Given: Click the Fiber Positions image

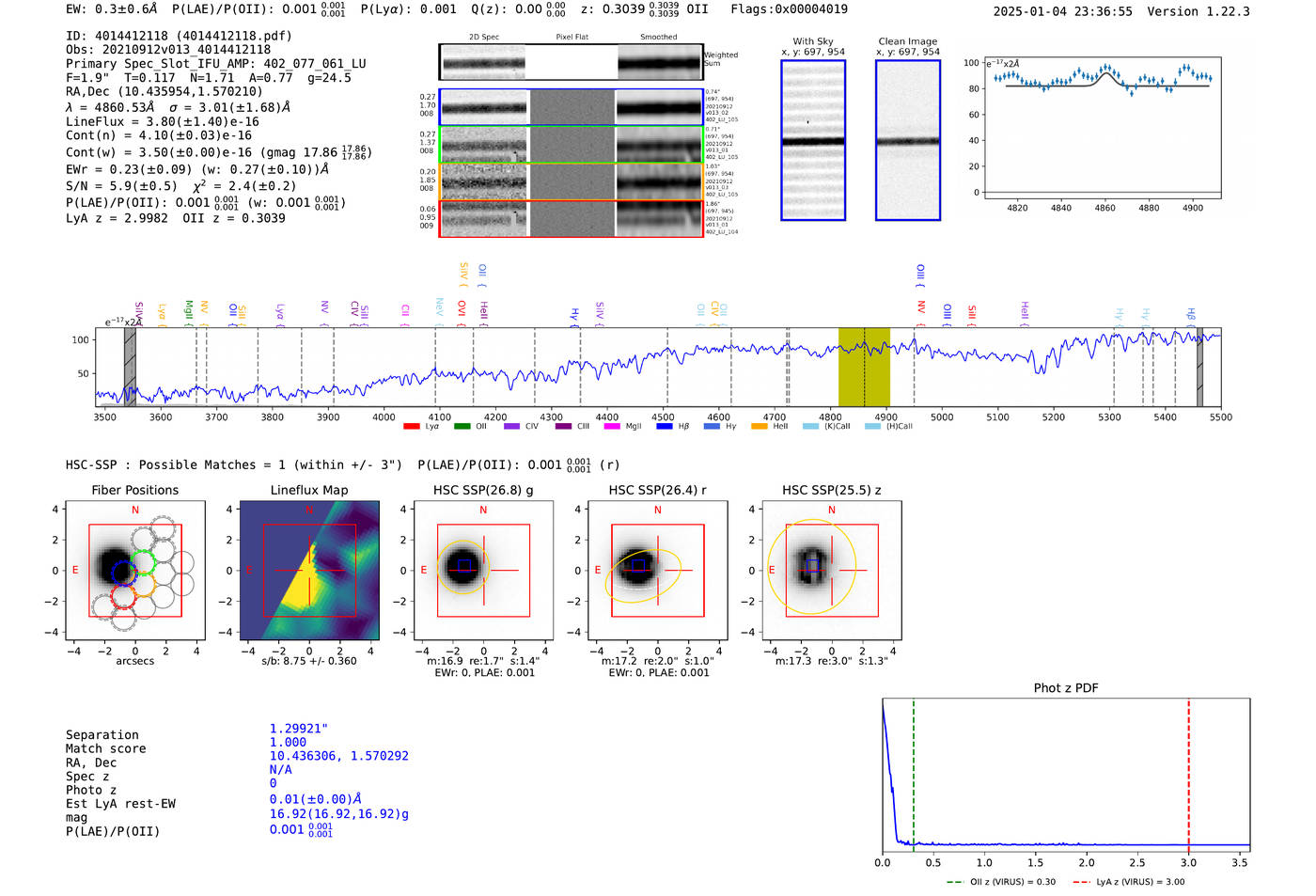Looking at the screenshot, I should click(x=135, y=571).
